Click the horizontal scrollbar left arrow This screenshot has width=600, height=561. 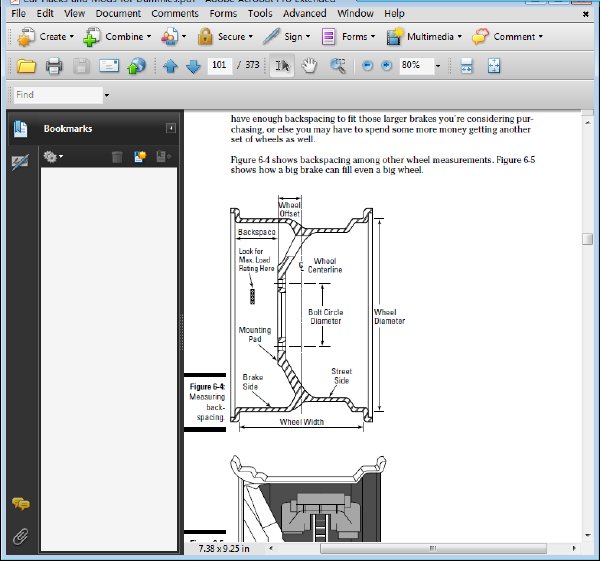[271, 548]
